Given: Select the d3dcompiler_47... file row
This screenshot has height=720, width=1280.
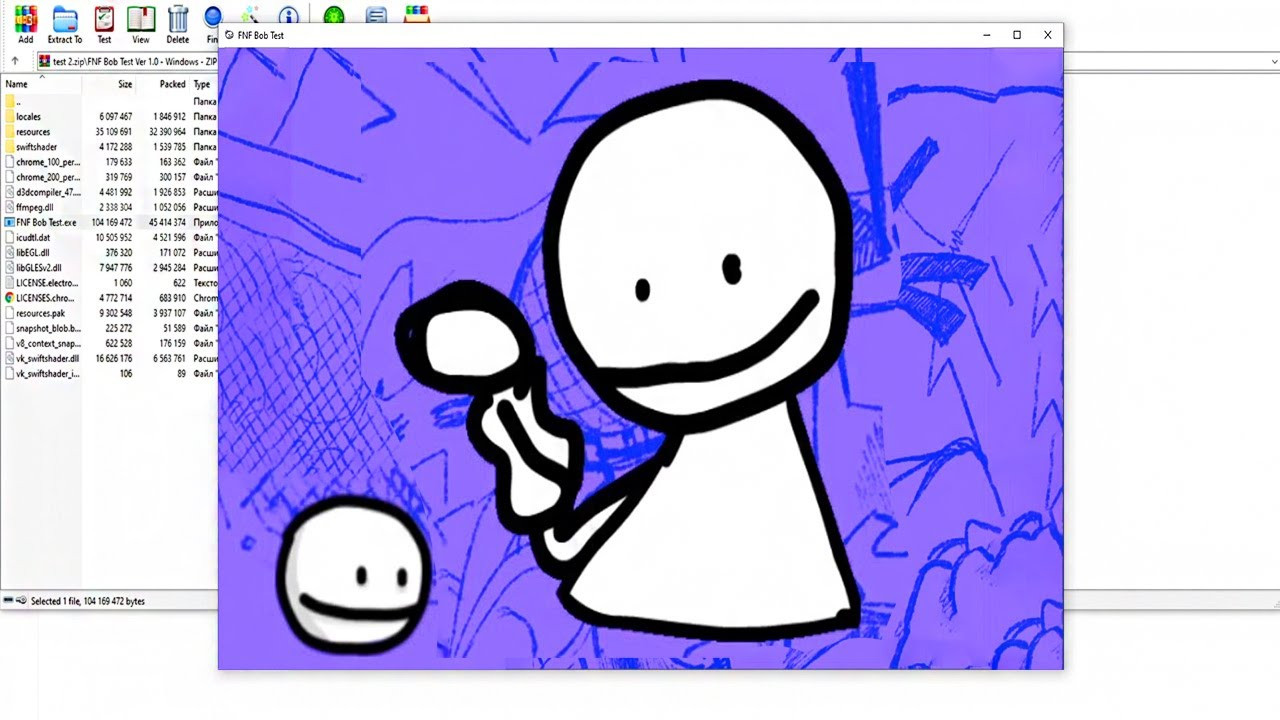Looking at the screenshot, I should (x=110, y=192).
